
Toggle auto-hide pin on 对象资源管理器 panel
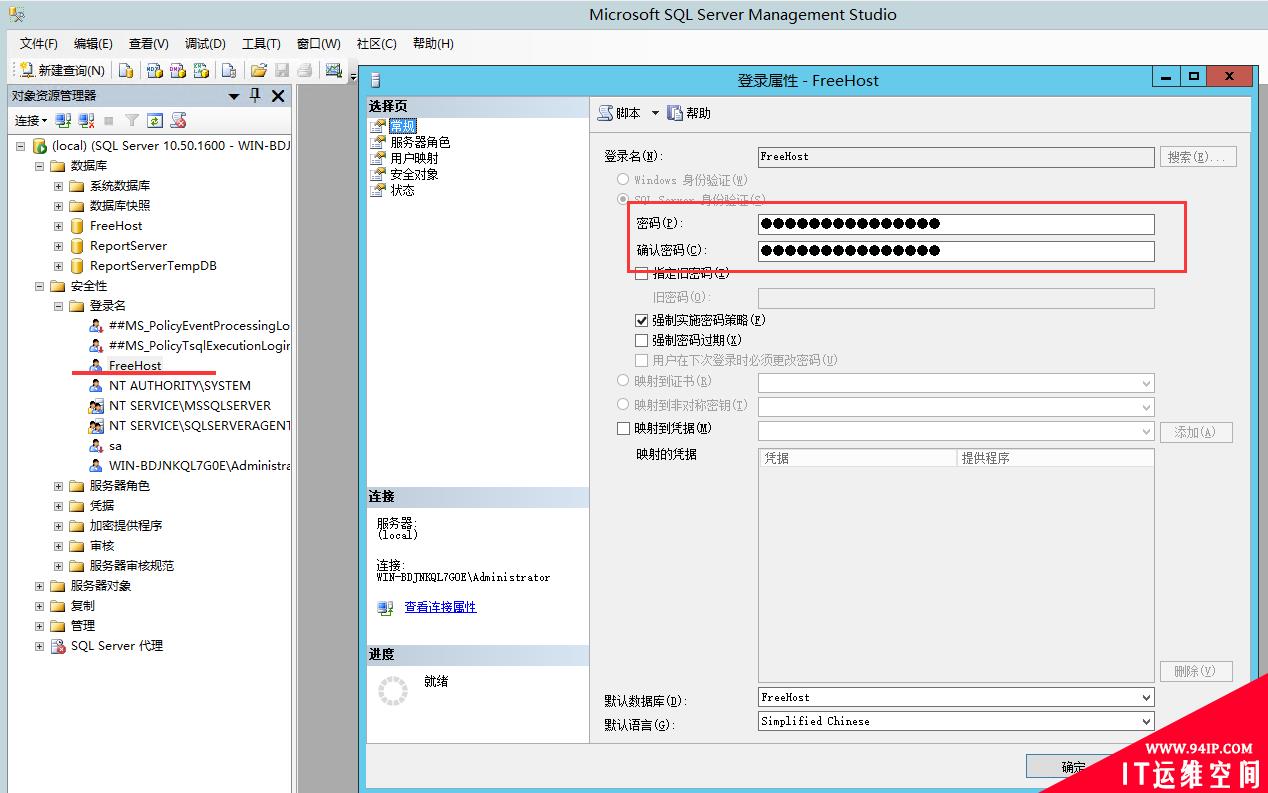coord(255,95)
